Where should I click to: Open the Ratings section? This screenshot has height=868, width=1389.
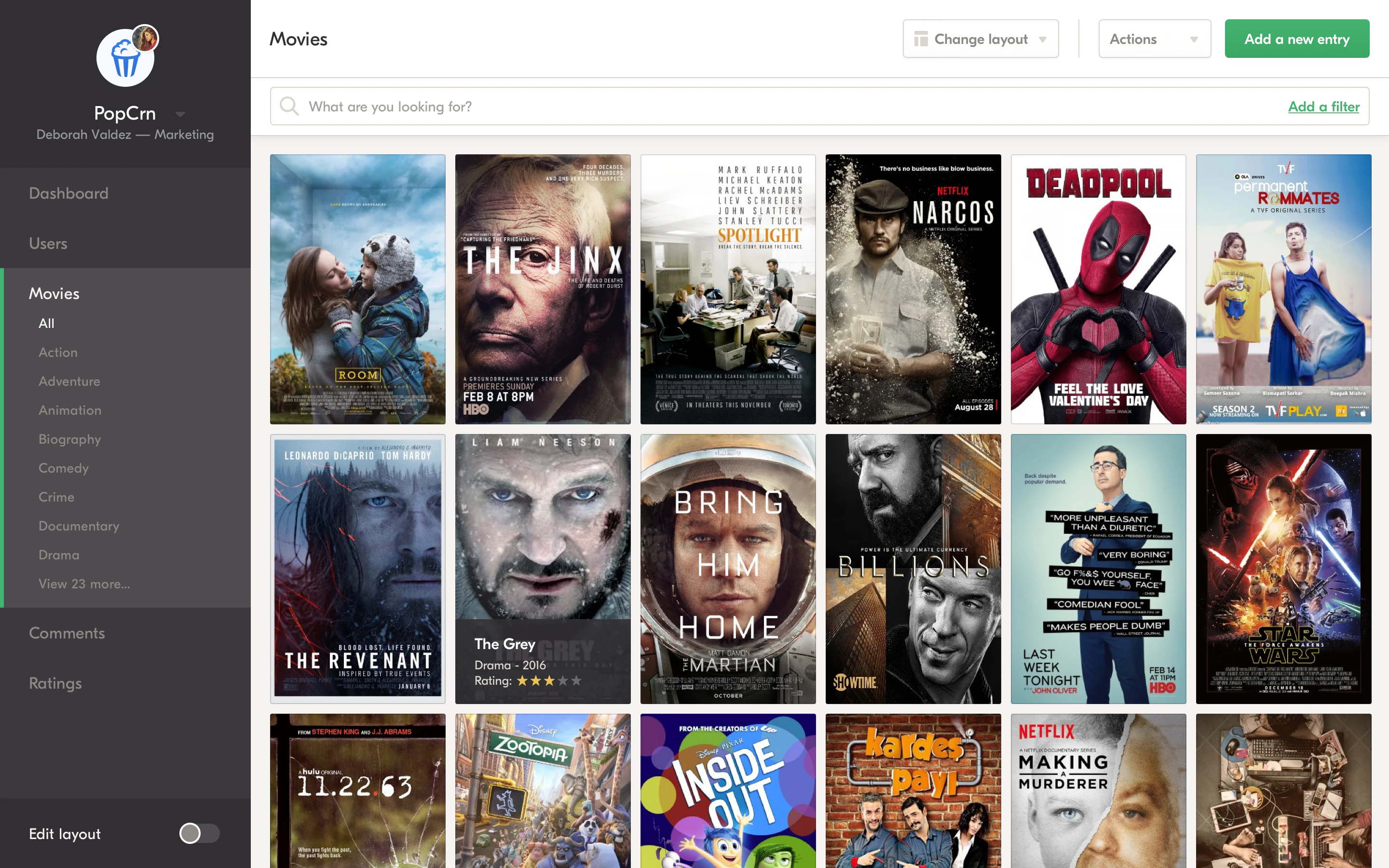(55, 683)
